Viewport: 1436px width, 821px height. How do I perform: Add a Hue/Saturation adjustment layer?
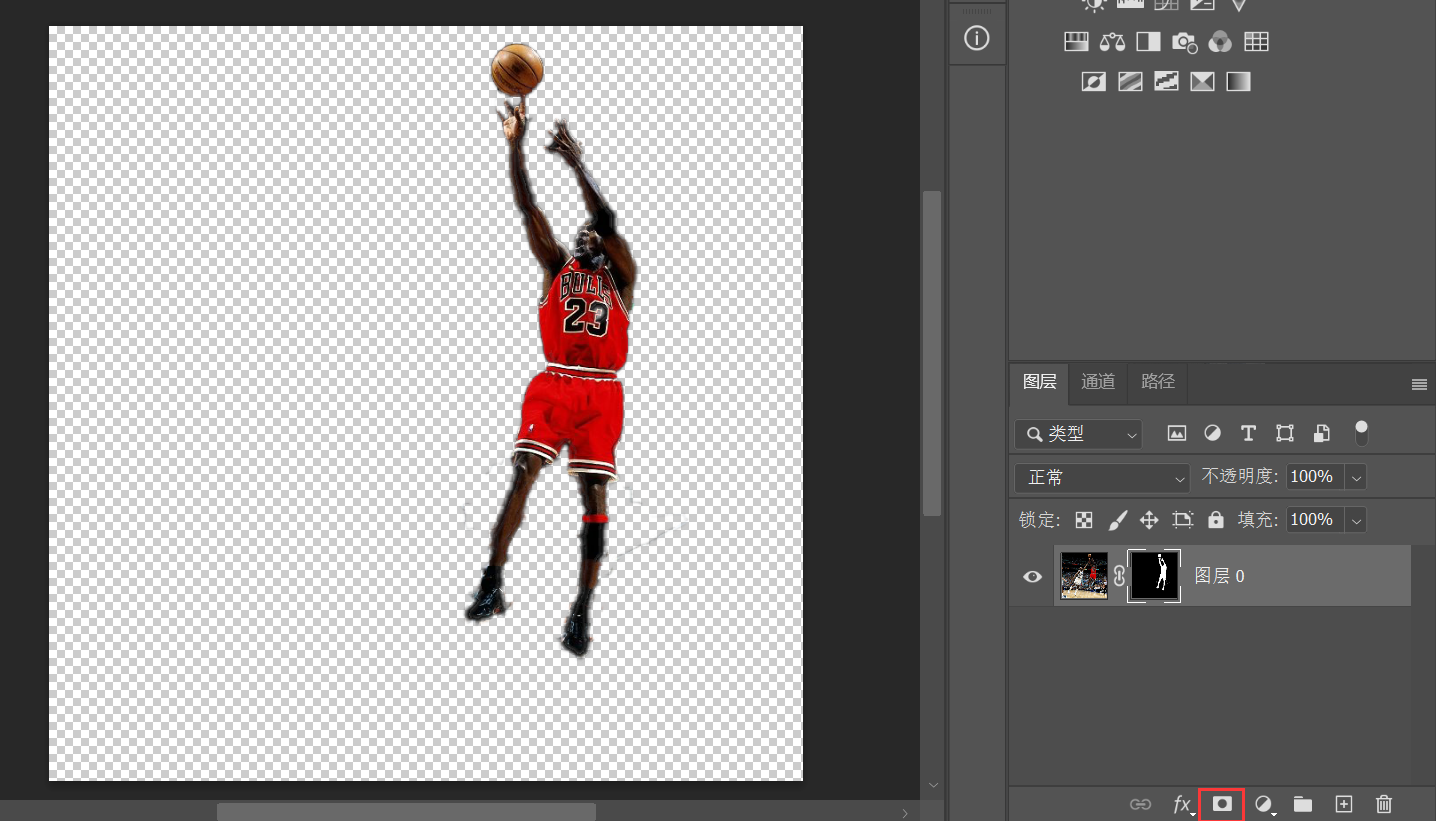click(1076, 42)
